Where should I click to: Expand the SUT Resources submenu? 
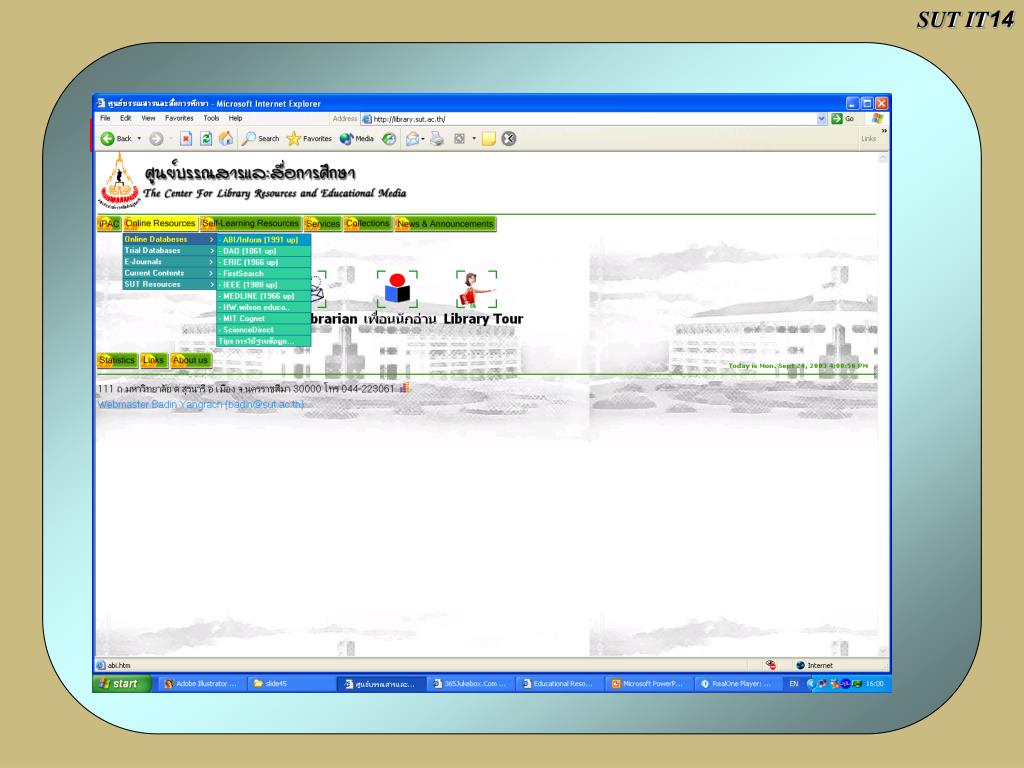click(169, 284)
